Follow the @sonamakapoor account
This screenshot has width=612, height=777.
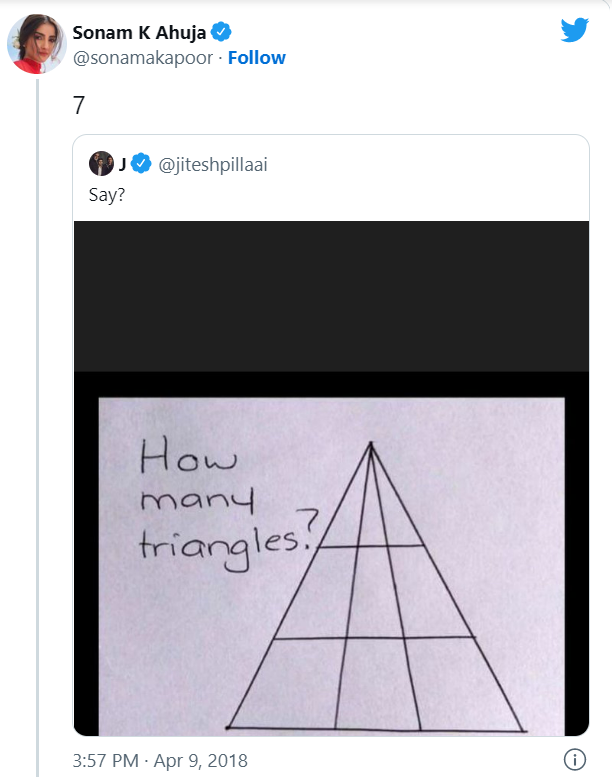pos(257,57)
